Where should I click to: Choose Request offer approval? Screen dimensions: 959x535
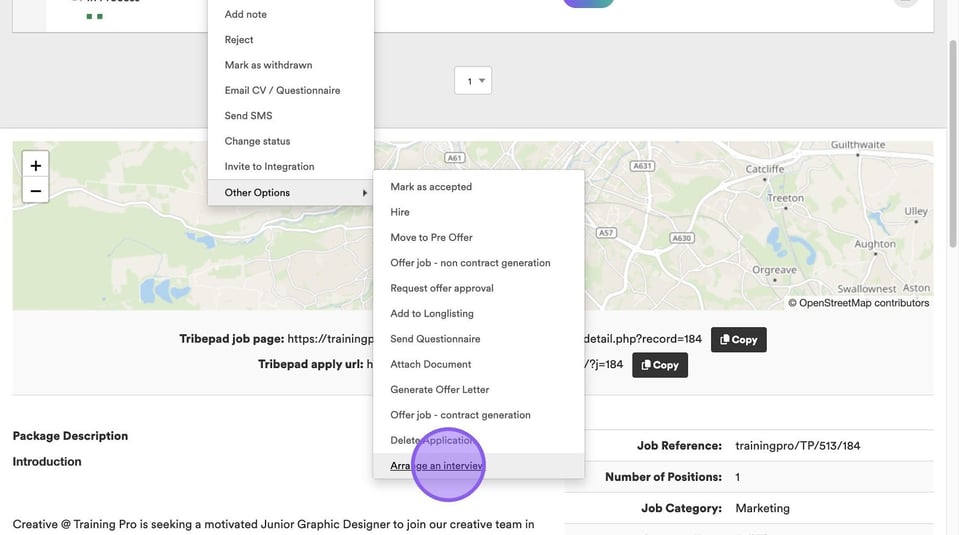pos(441,288)
